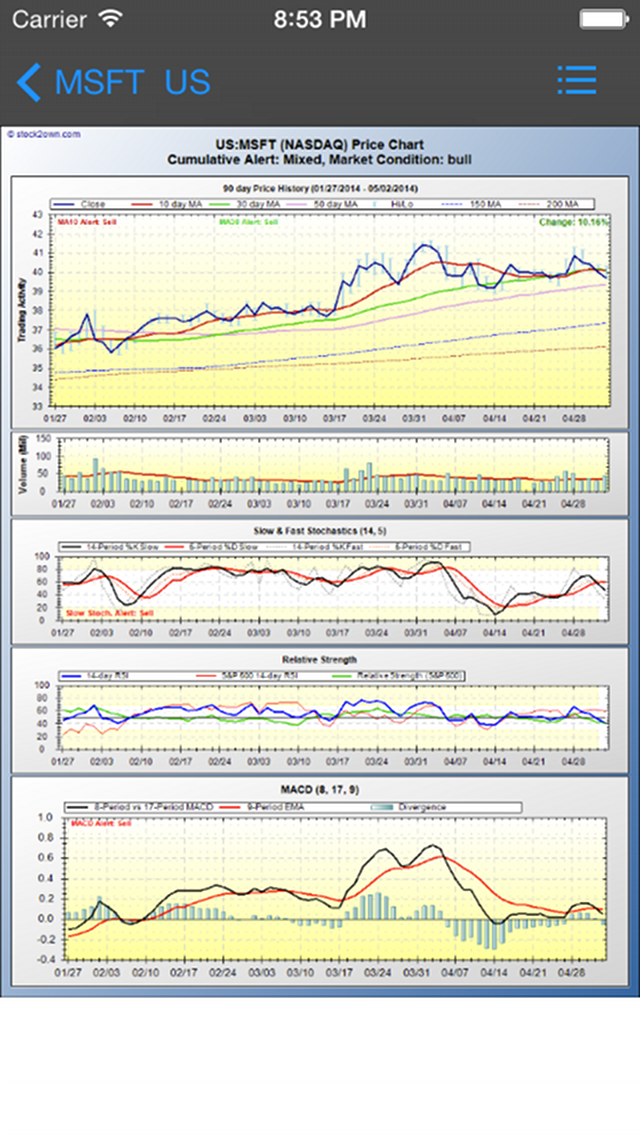Click the stock2own.com copyright text
This screenshot has width=640, height=1136.
point(43,134)
